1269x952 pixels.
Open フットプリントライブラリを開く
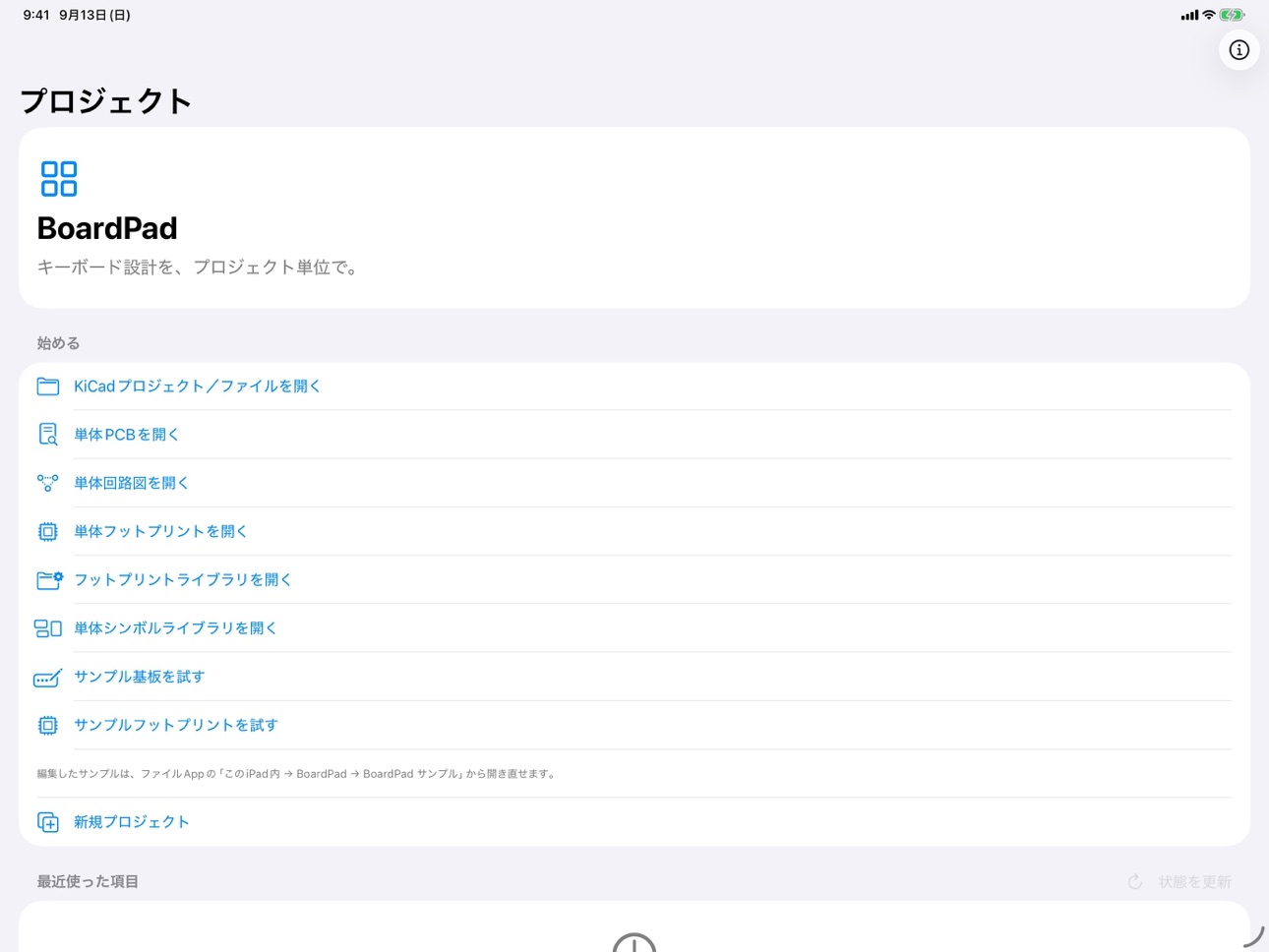[x=634, y=580]
